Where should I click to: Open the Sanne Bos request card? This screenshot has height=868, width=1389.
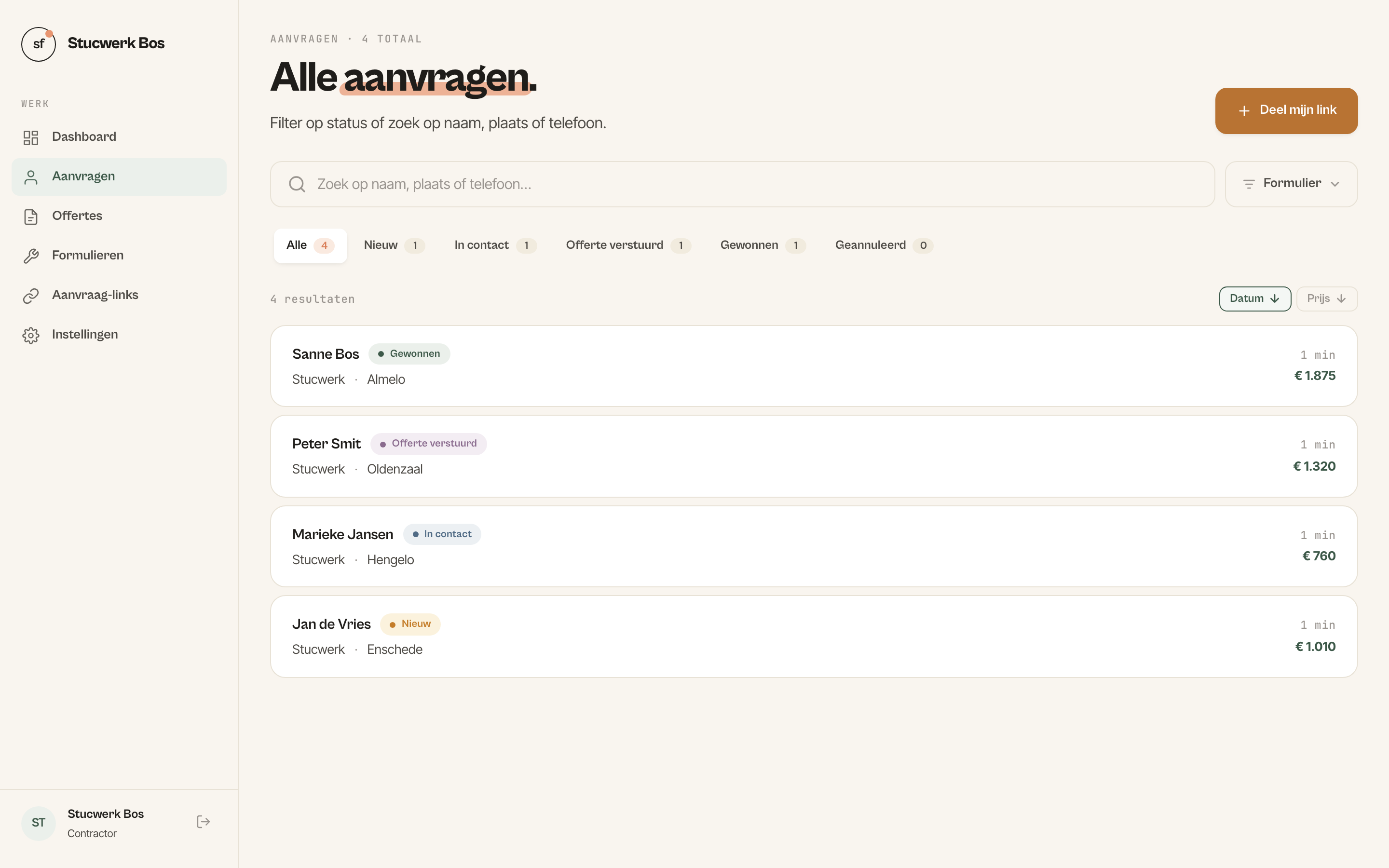tap(813, 366)
